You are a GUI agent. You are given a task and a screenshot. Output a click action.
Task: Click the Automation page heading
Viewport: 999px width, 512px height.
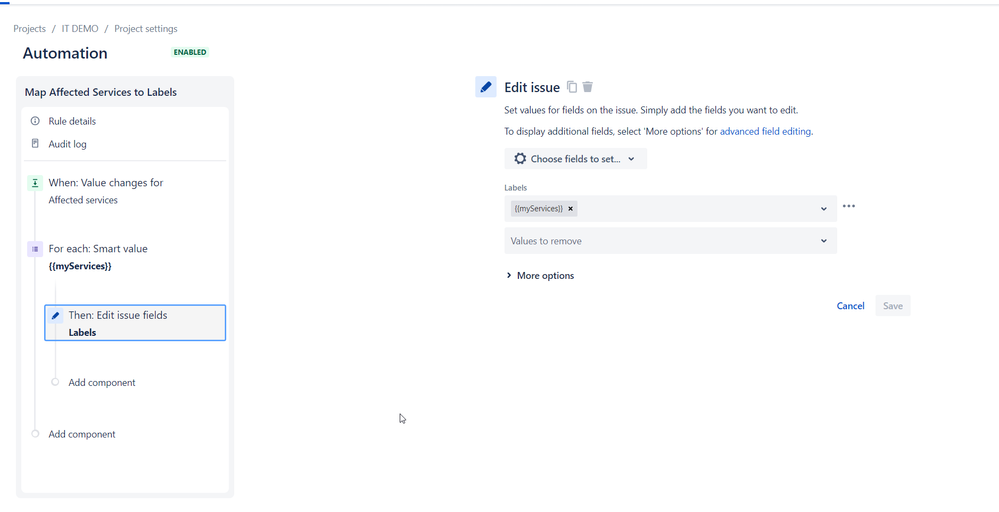click(x=65, y=53)
